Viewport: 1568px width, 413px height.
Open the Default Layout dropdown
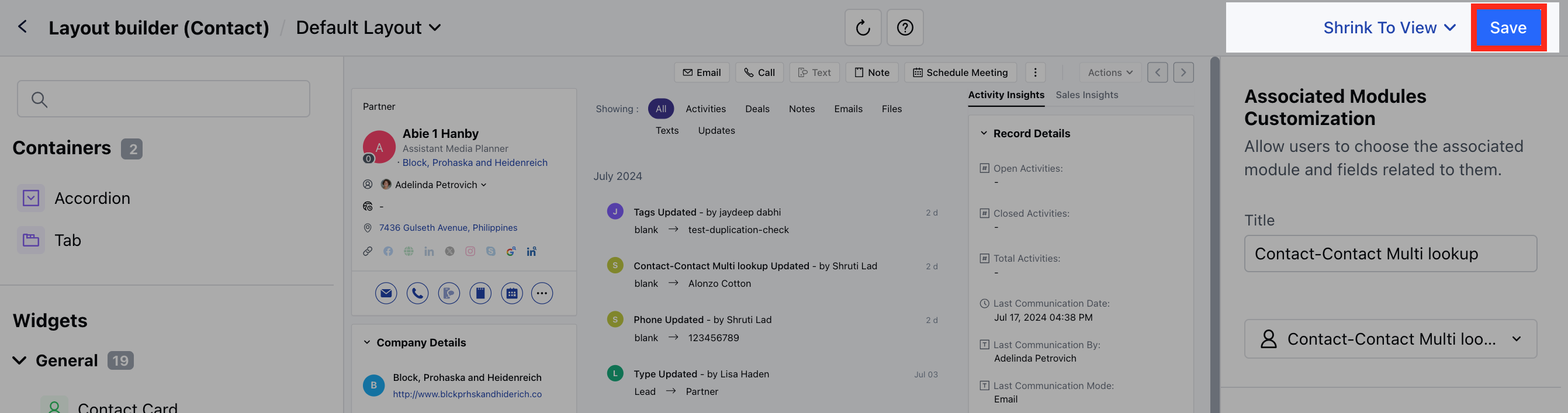pos(368,27)
